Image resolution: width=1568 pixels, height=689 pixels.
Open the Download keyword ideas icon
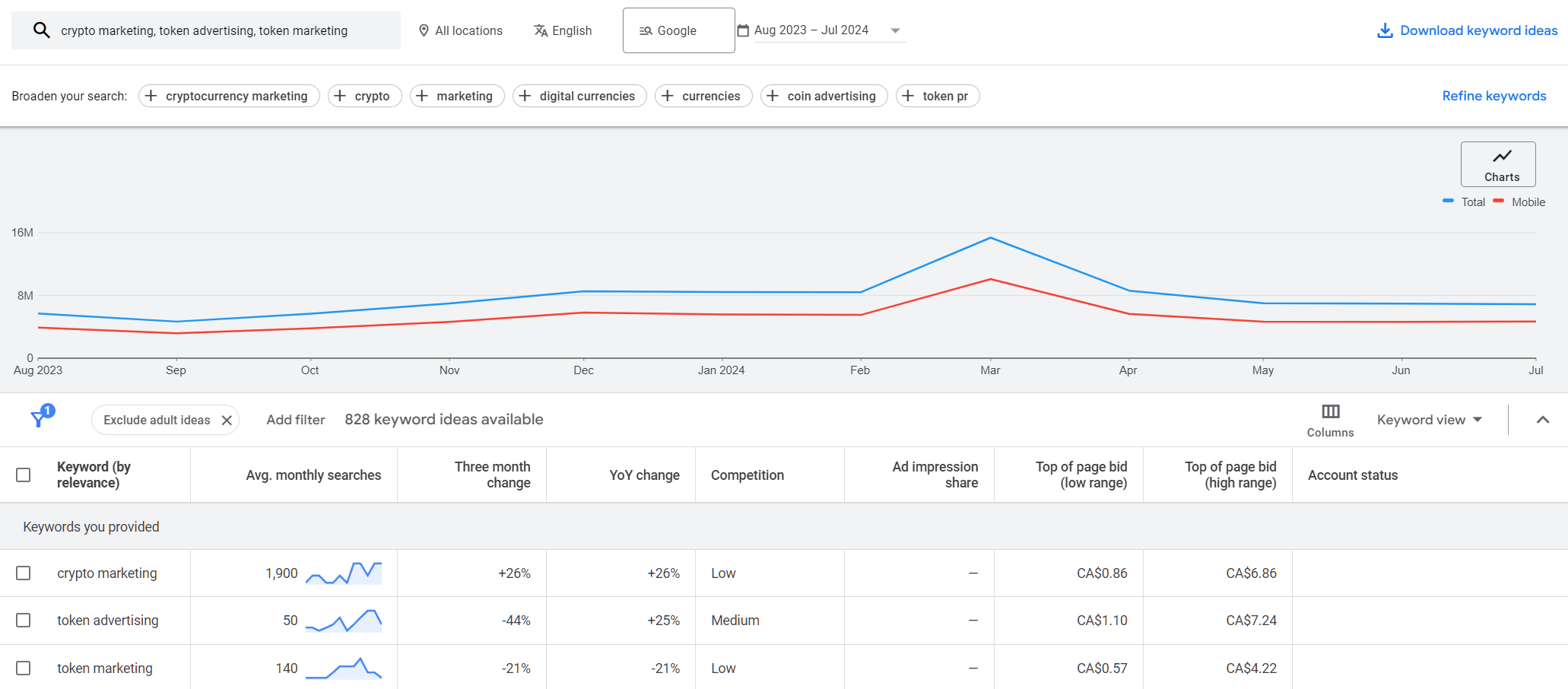[x=1385, y=30]
